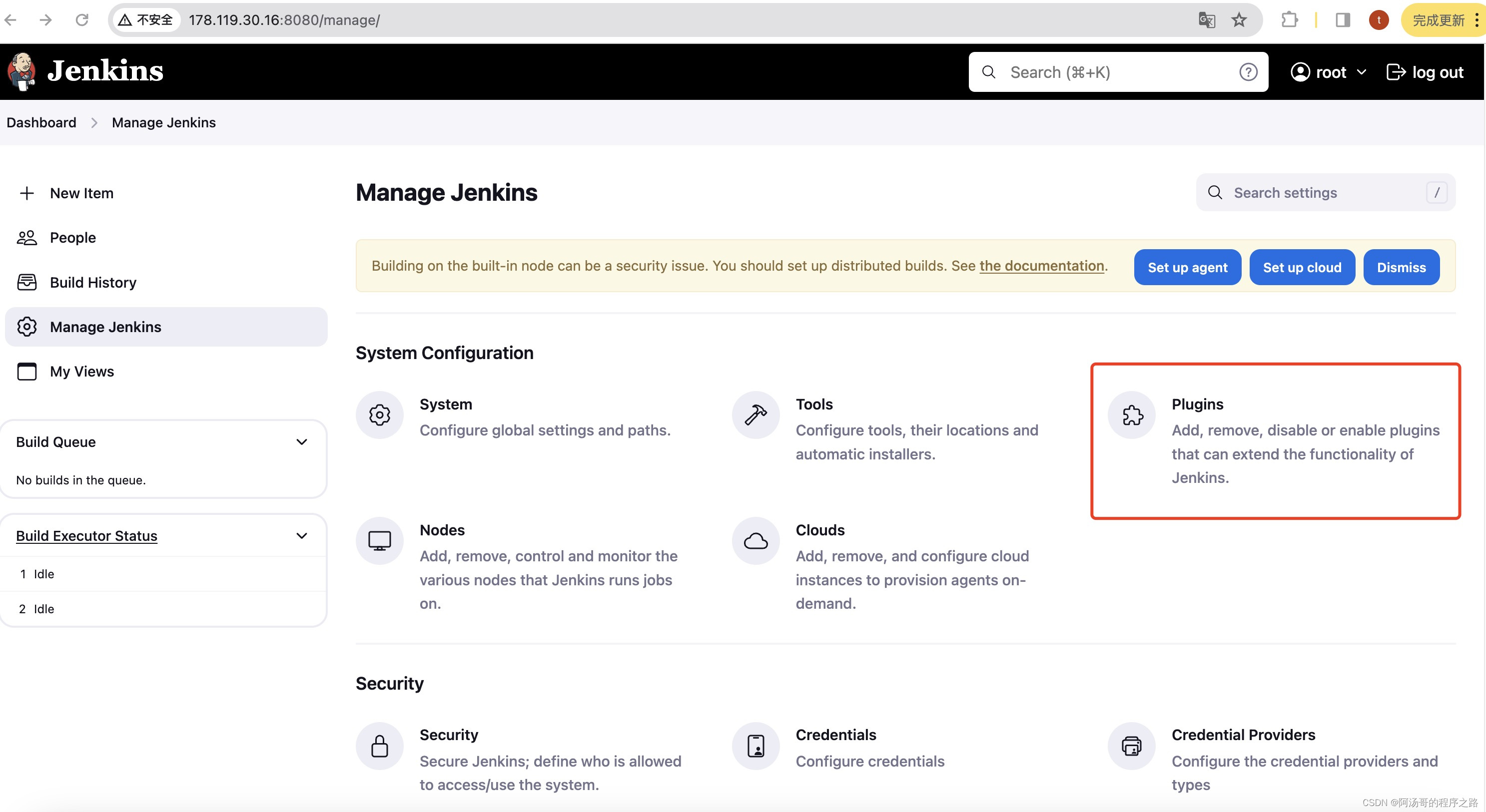The width and height of the screenshot is (1486, 812).
Task: Click the Nodes monitor display icon
Action: 380,540
